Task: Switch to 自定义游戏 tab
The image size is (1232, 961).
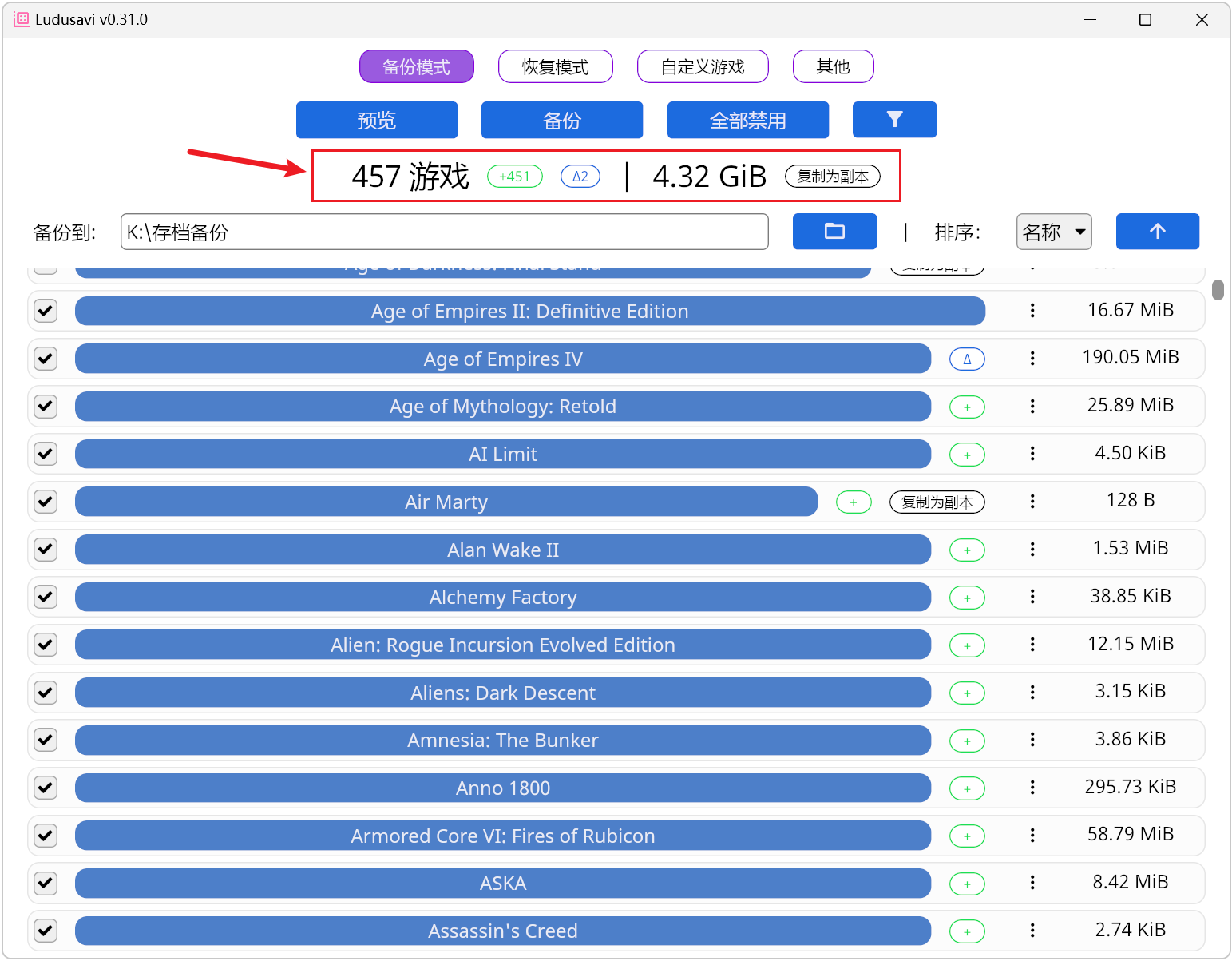Action: click(x=703, y=66)
